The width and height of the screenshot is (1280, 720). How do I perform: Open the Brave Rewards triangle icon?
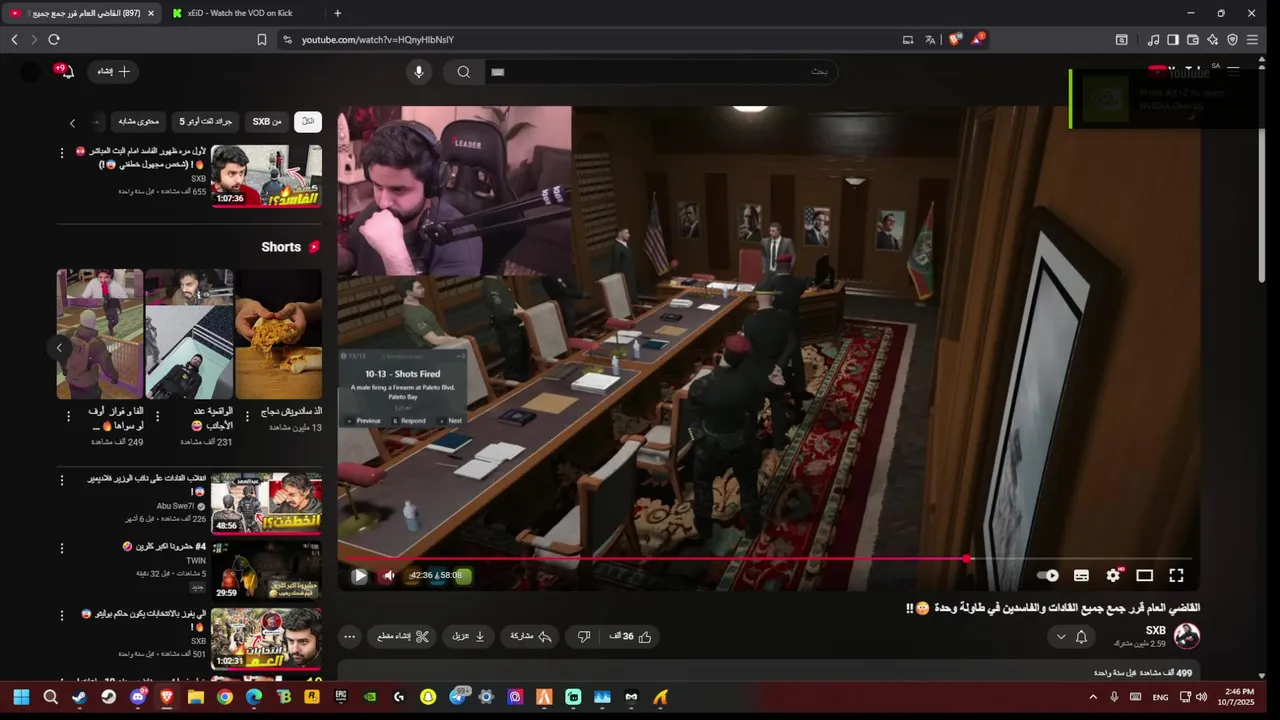coord(978,40)
